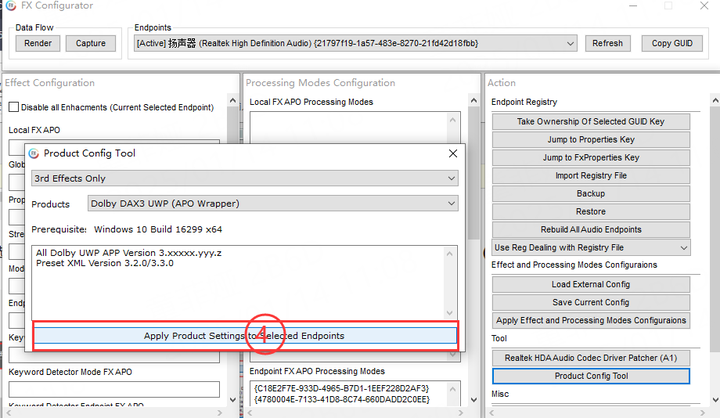This screenshot has height=418, width=720.
Task: Expand the 3rd Effects Only dropdown
Action: coord(245,178)
